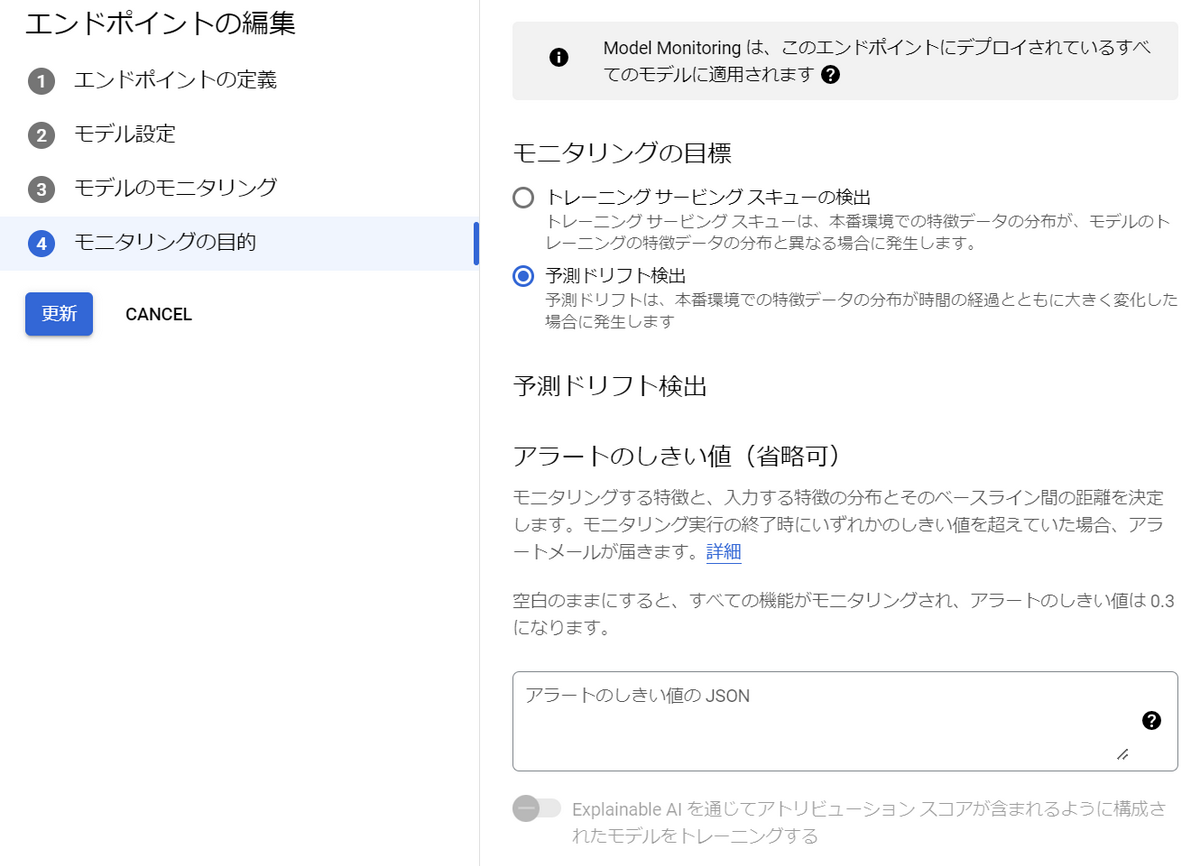
Task: Click the resize handle of the JSON text area
Action: pos(1123,754)
